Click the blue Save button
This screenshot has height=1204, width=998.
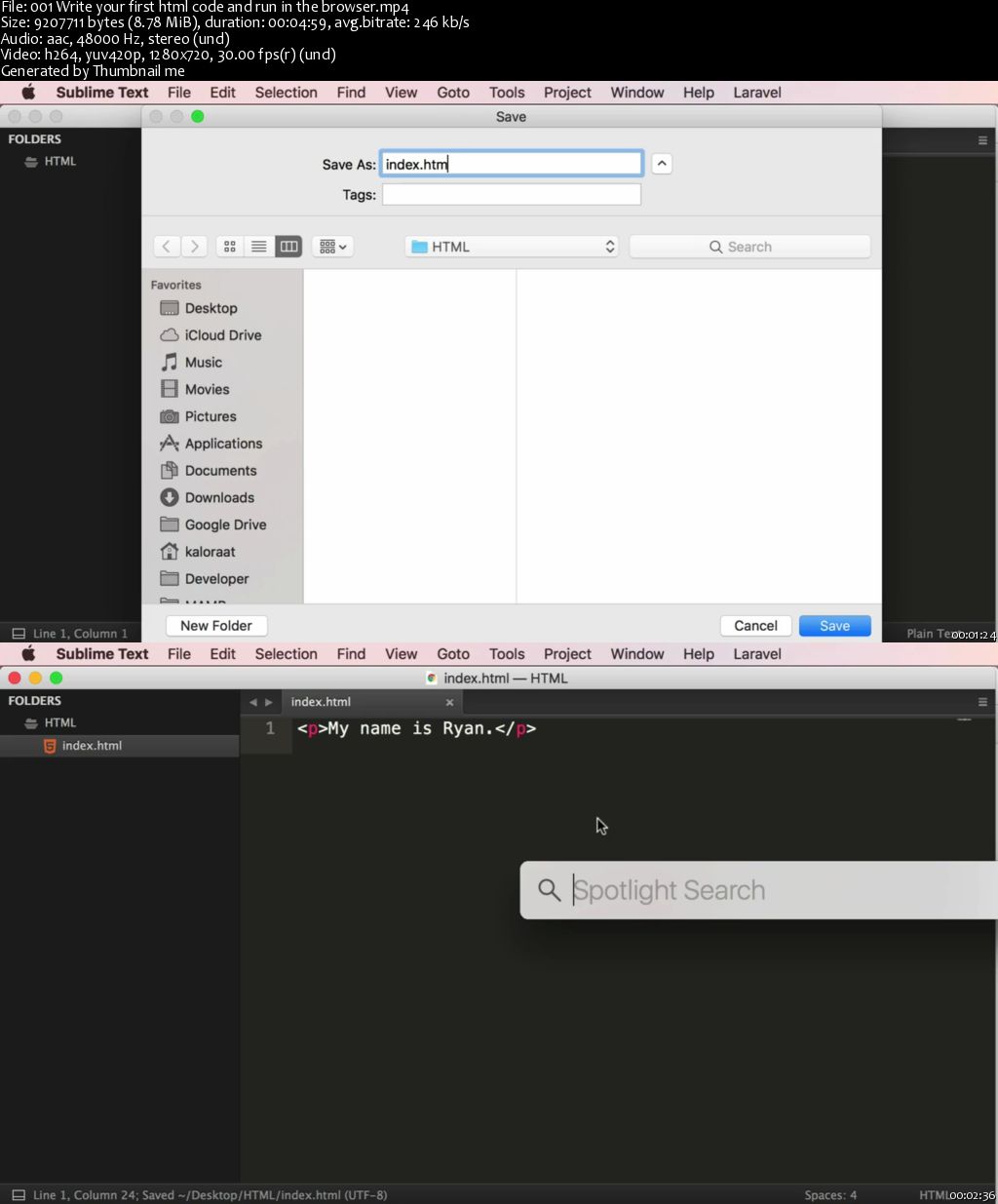834,626
